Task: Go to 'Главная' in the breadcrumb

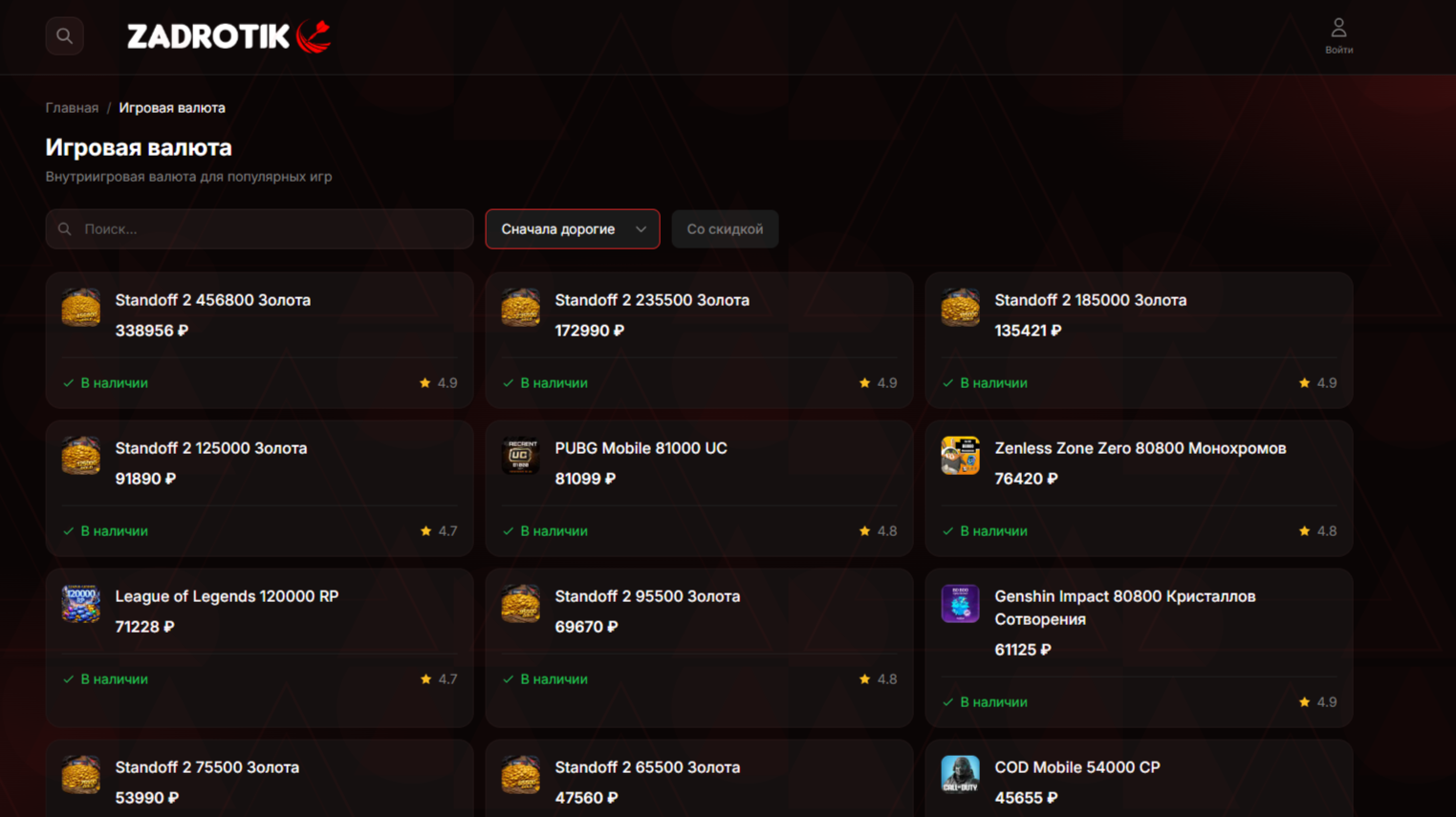Action: point(72,108)
